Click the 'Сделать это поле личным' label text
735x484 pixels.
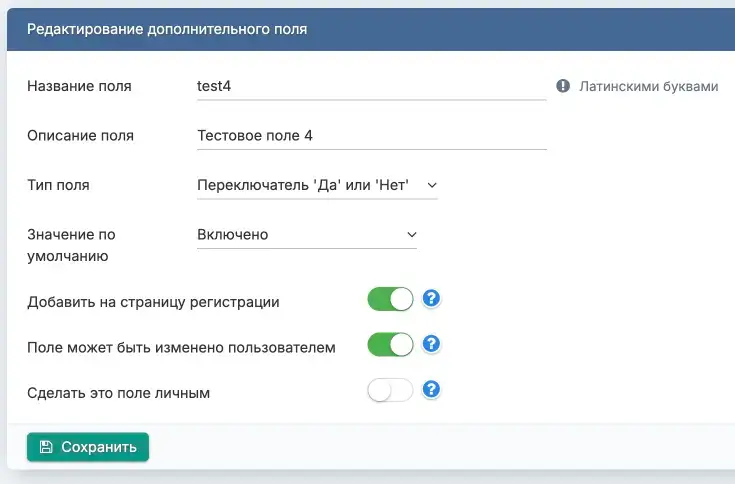[x=118, y=392]
